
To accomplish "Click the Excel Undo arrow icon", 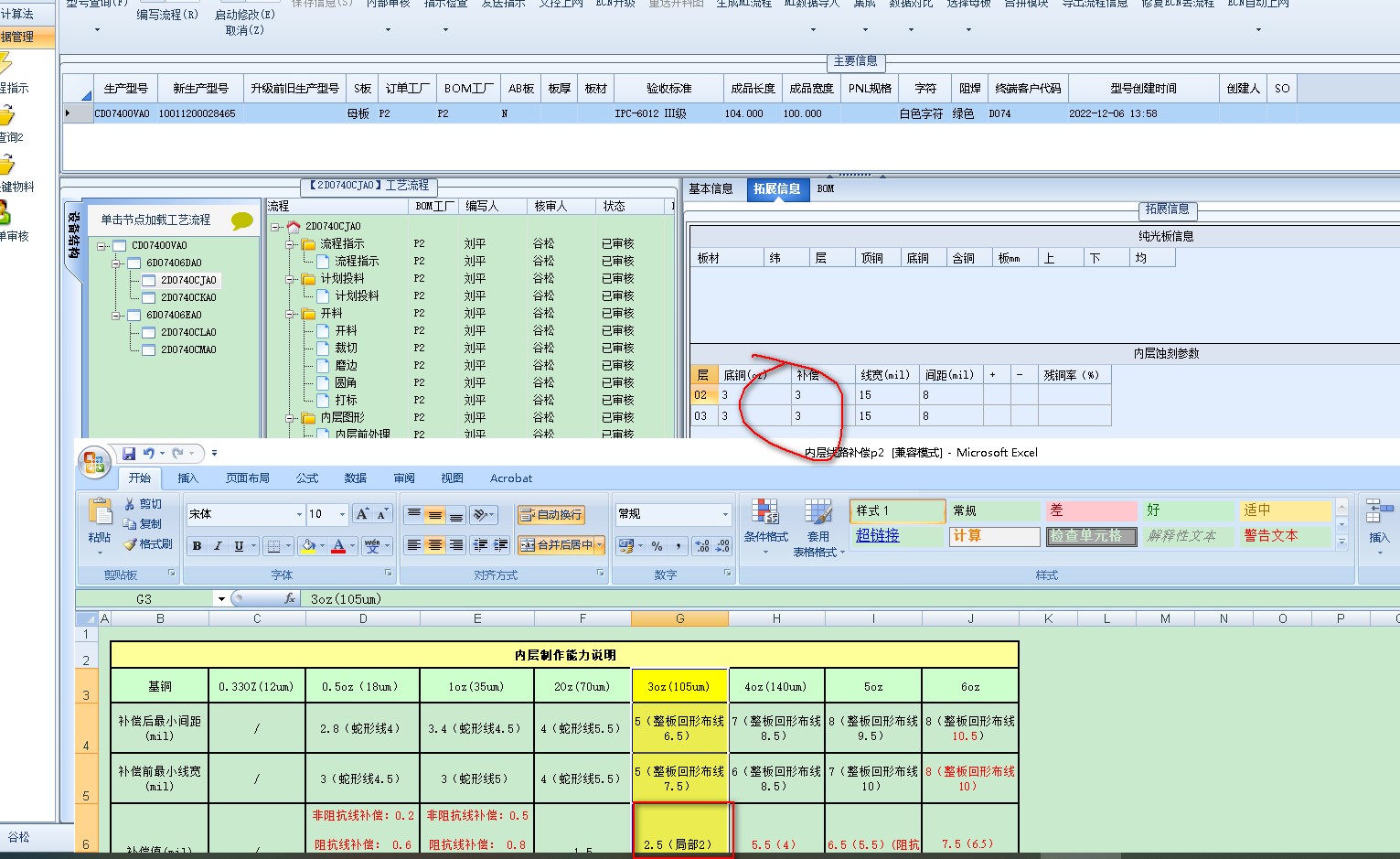I will tap(149, 453).
